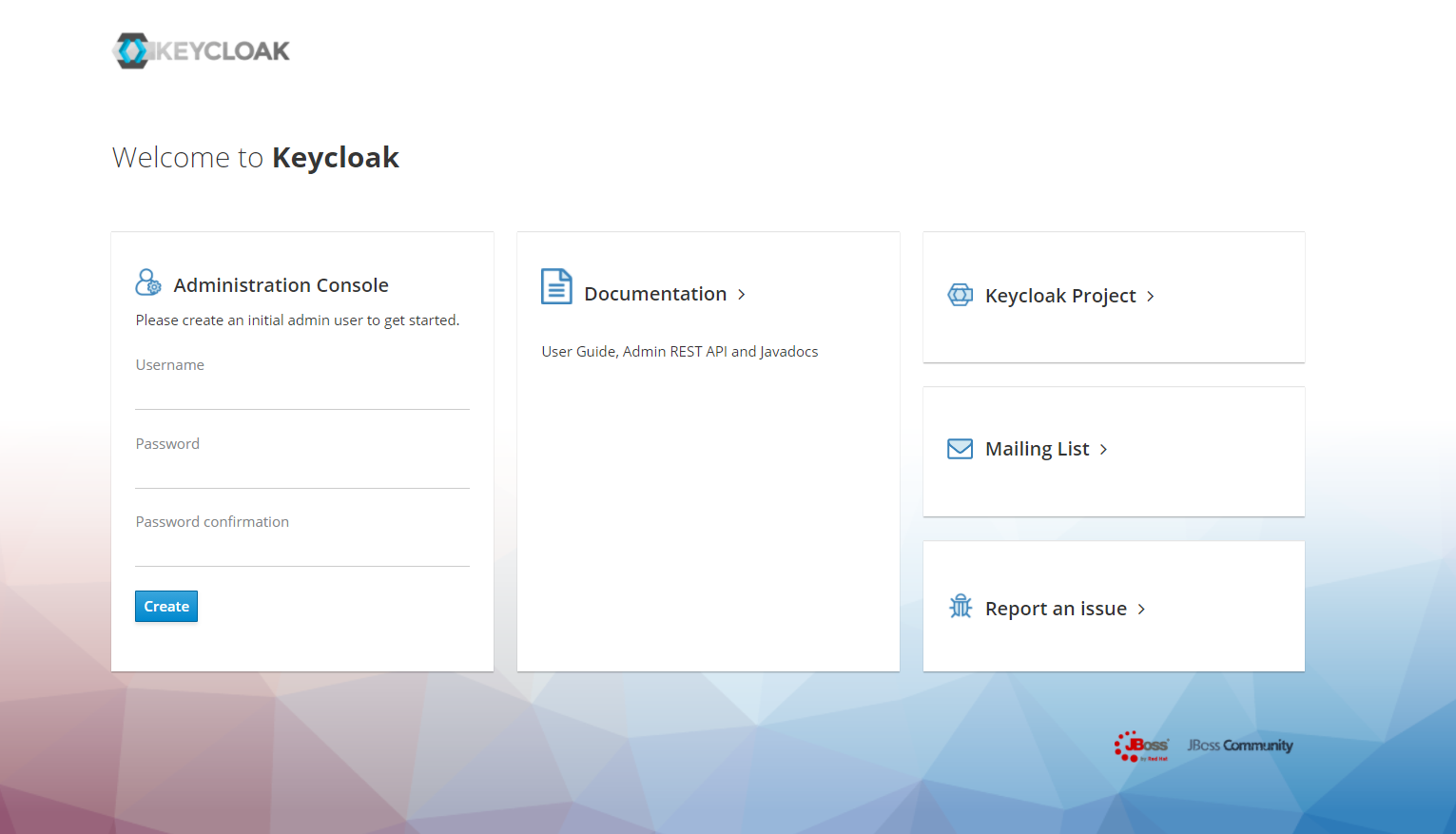Focus the Password input field
Image resolution: width=1456 pixels, height=834 pixels.
pos(302,472)
